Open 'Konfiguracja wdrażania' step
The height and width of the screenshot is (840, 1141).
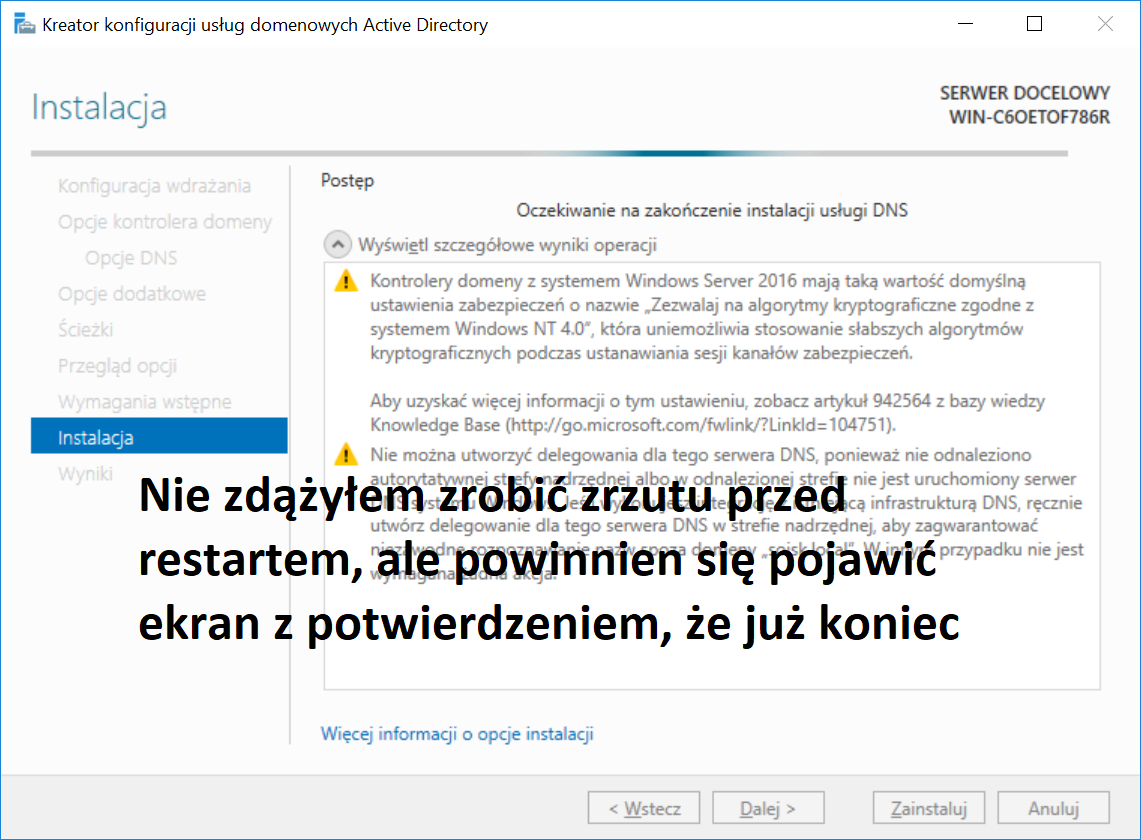(x=154, y=186)
